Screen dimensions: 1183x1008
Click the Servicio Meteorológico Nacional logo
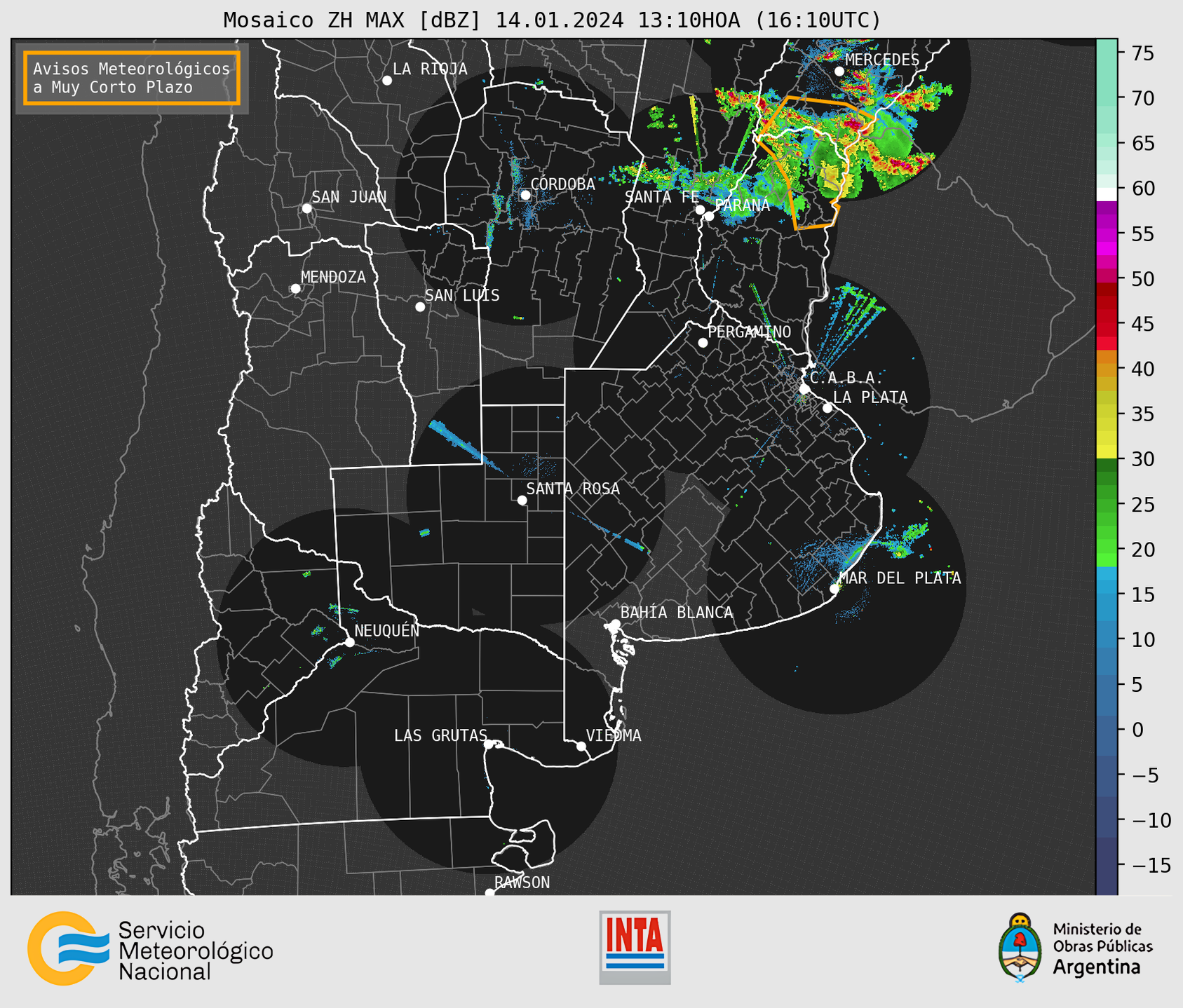pos(150,948)
